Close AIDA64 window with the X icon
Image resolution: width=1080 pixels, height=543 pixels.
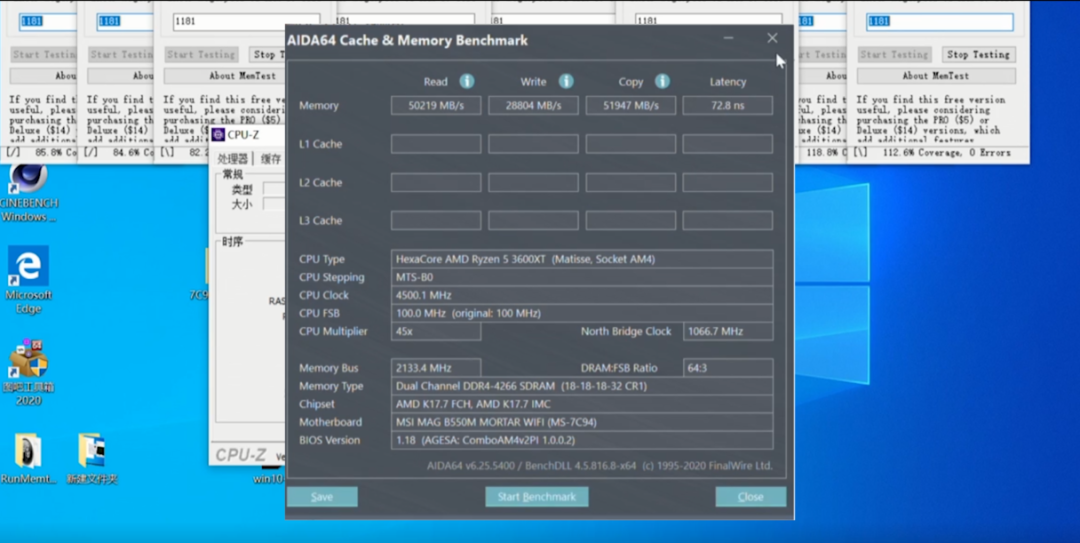point(772,38)
